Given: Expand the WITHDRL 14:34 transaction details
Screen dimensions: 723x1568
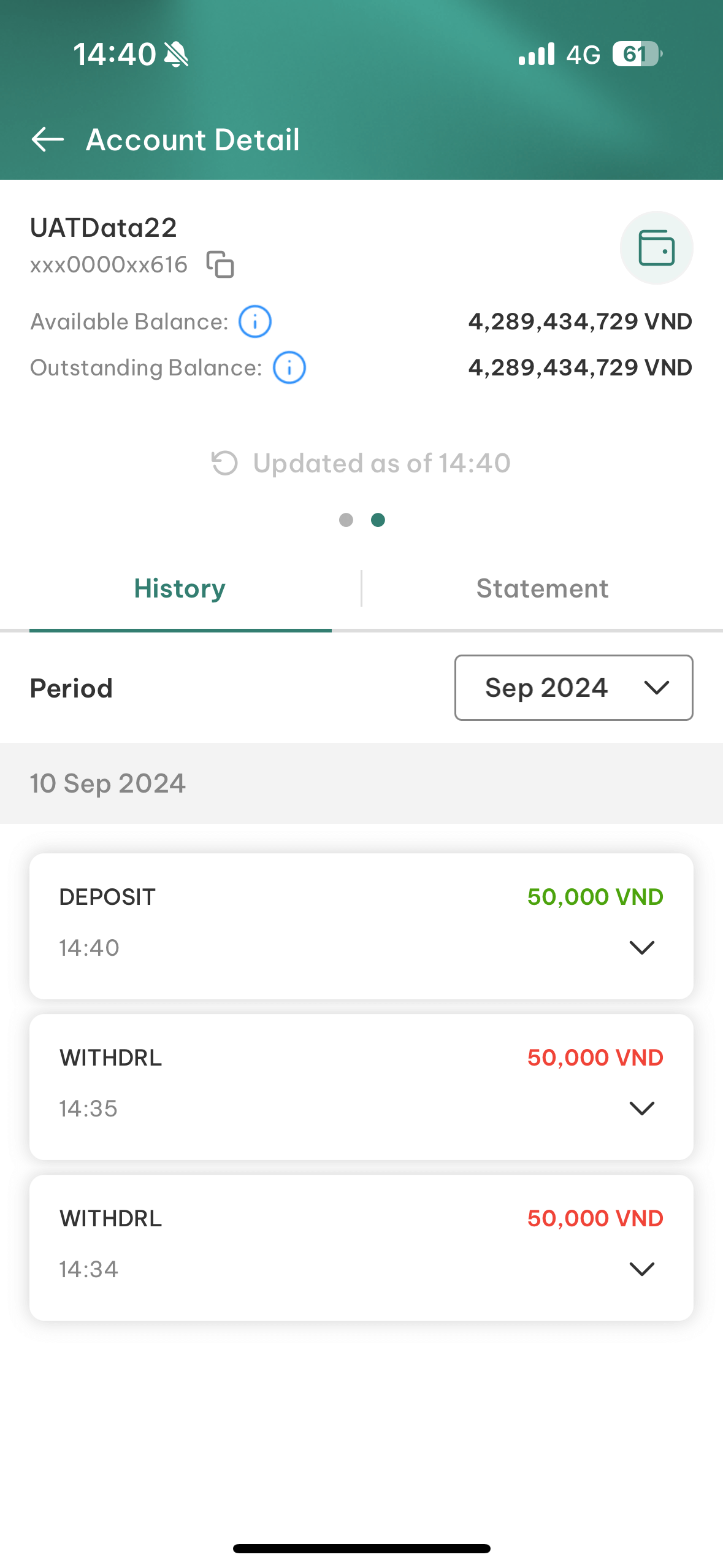Looking at the screenshot, I should [x=641, y=1269].
